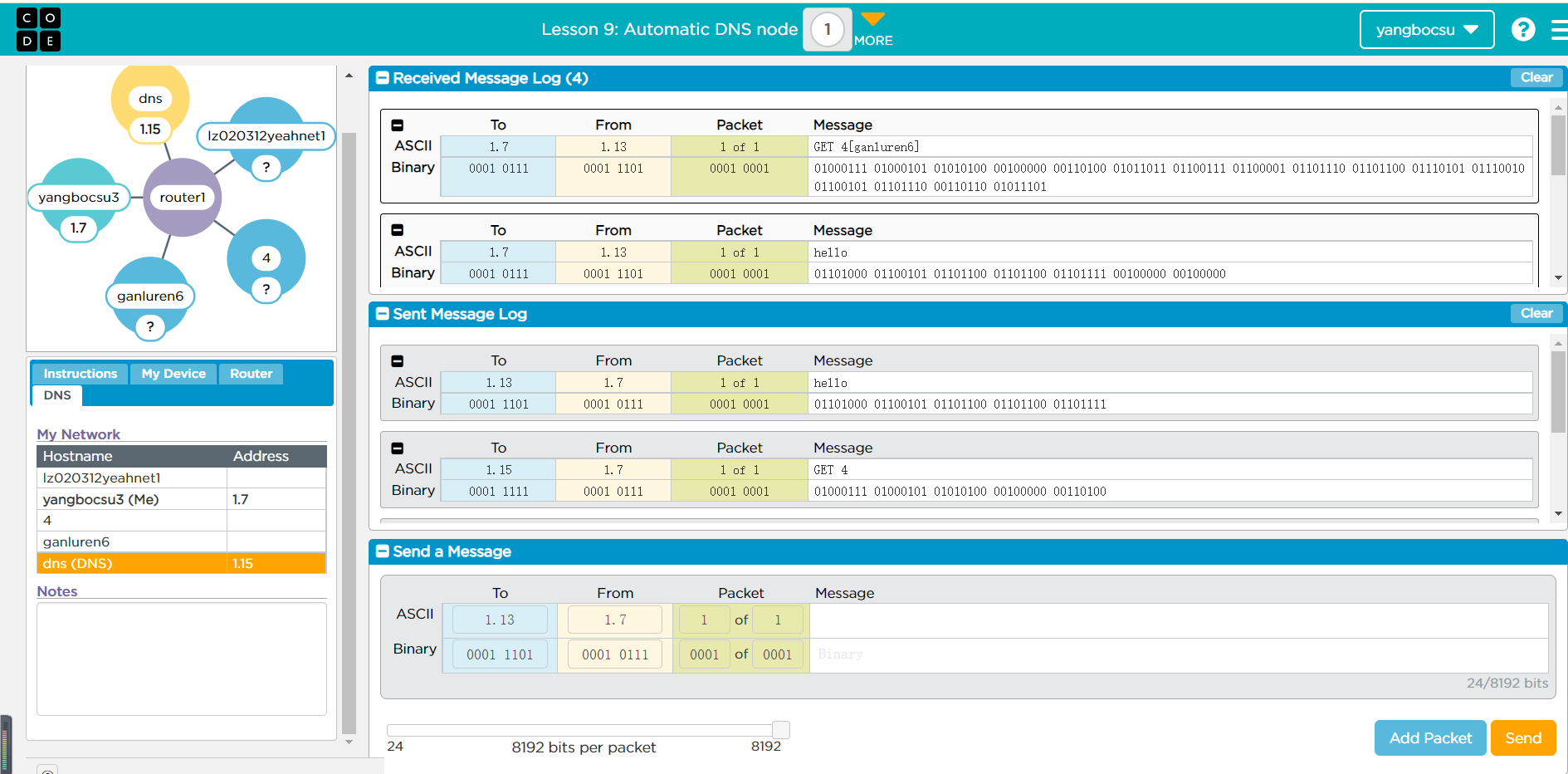Click the 24/8192 bits counter text

tap(1507, 683)
